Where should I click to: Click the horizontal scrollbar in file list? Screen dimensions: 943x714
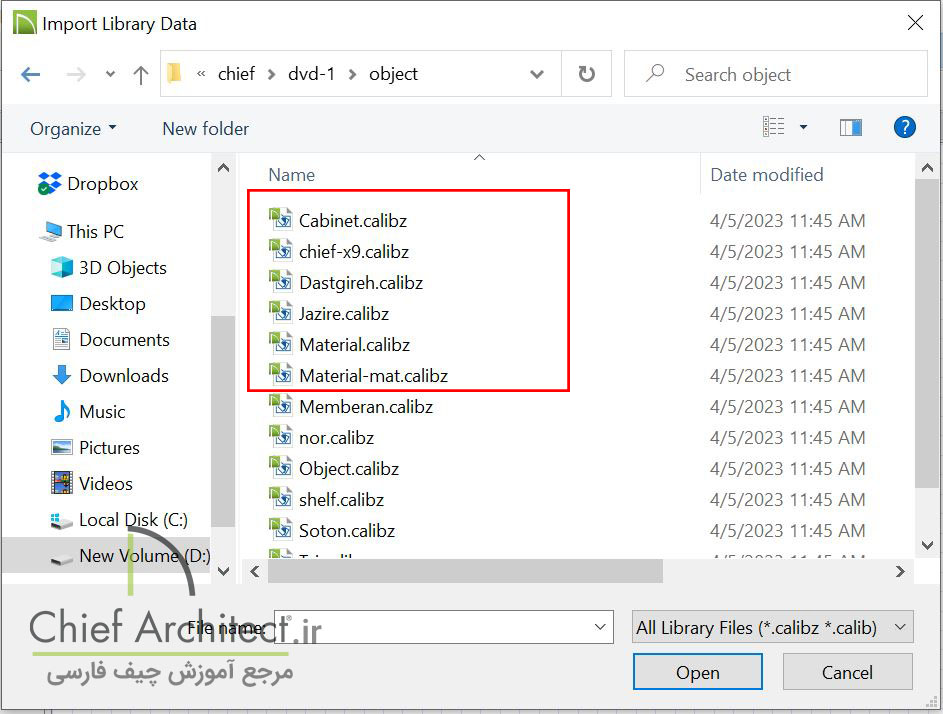coord(465,571)
